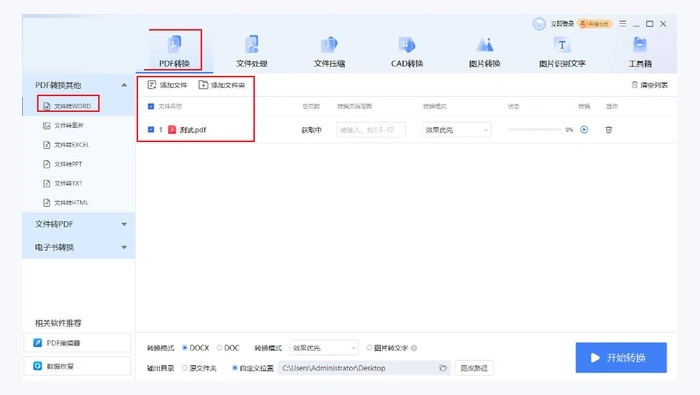
Task: Select the original folder output radio
Action: tap(185, 368)
